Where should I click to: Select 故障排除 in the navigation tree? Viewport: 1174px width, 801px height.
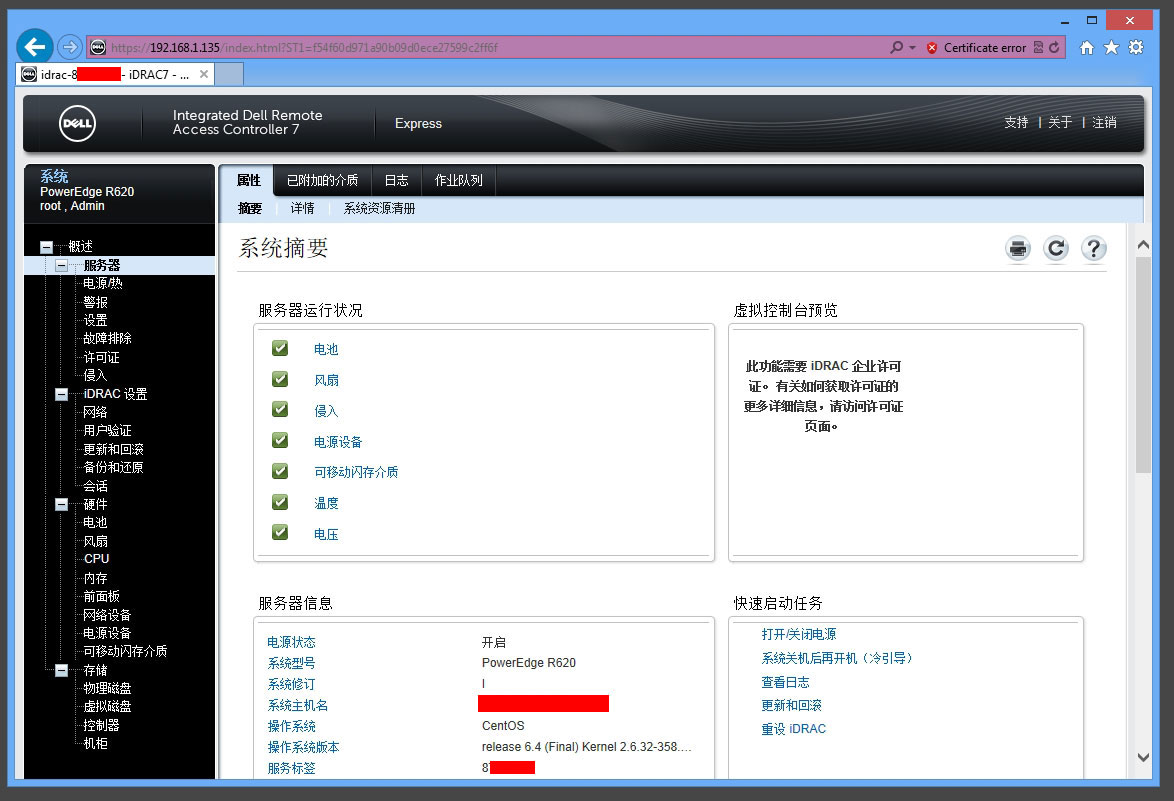(107, 338)
